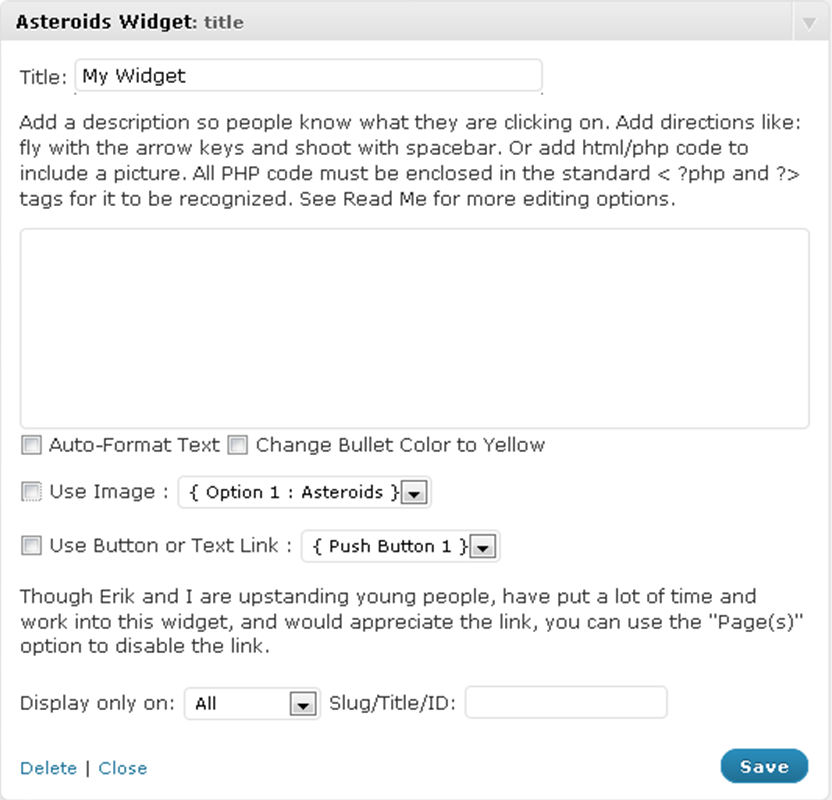Viewport: 832px width, 800px height.
Task: Open the Push Button 1 dropdown
Action: tap(401, 546)
